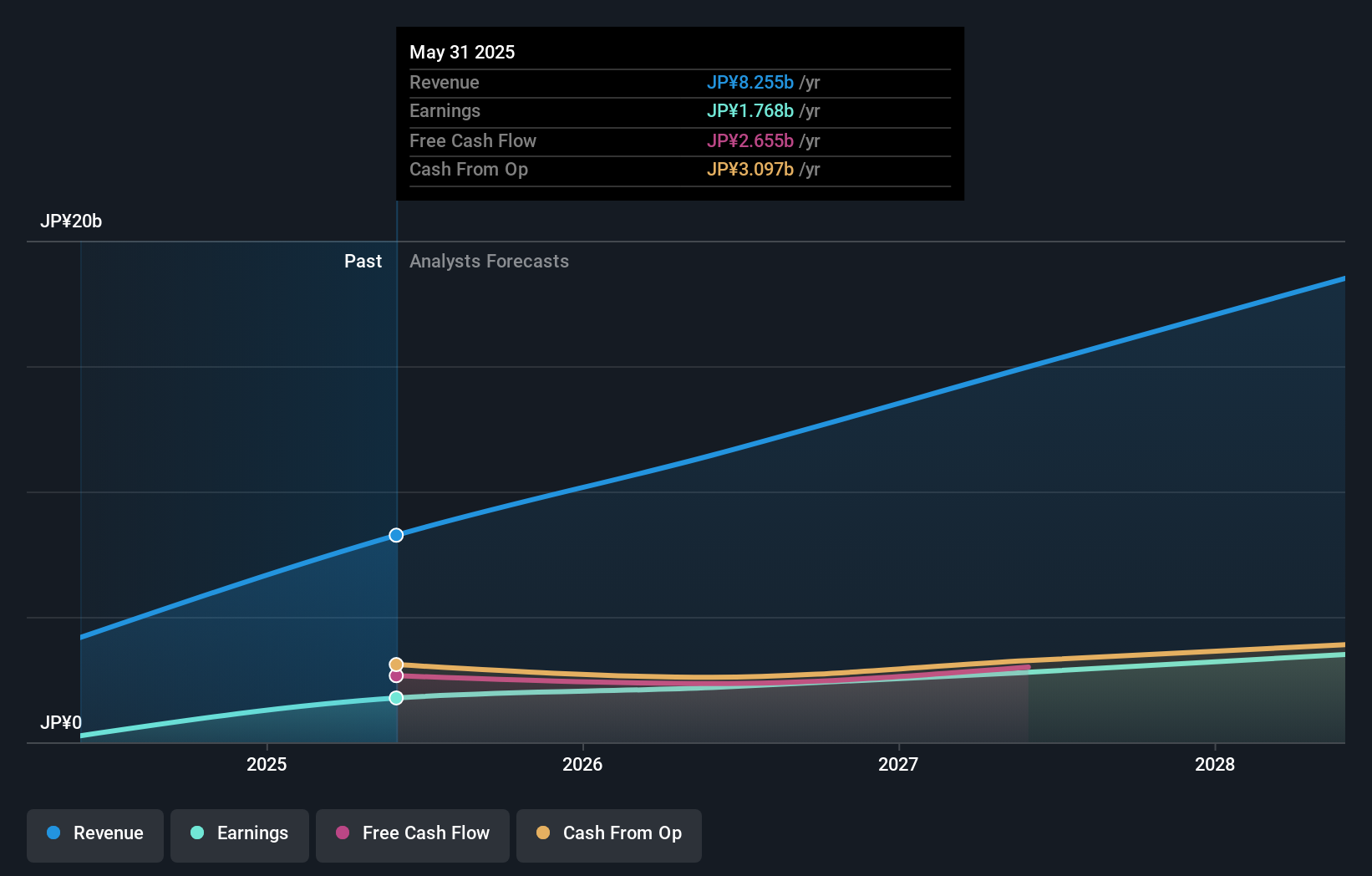
Task: Click the orange Cash From Op data point
Action: coord(396,665)
